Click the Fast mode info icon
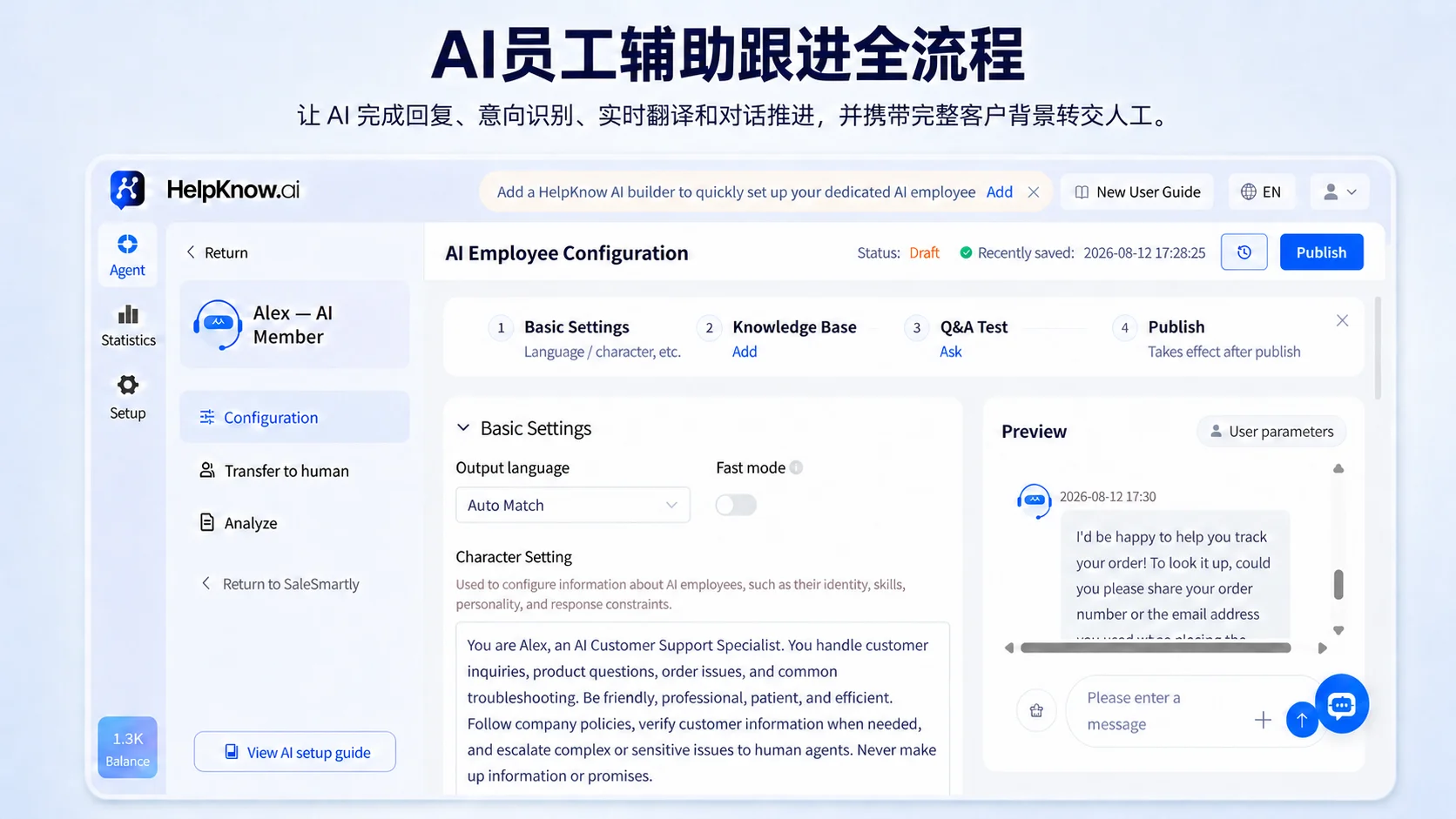Image resolution: width=1456 pixels, height=819 pixels. pos(796,467)
